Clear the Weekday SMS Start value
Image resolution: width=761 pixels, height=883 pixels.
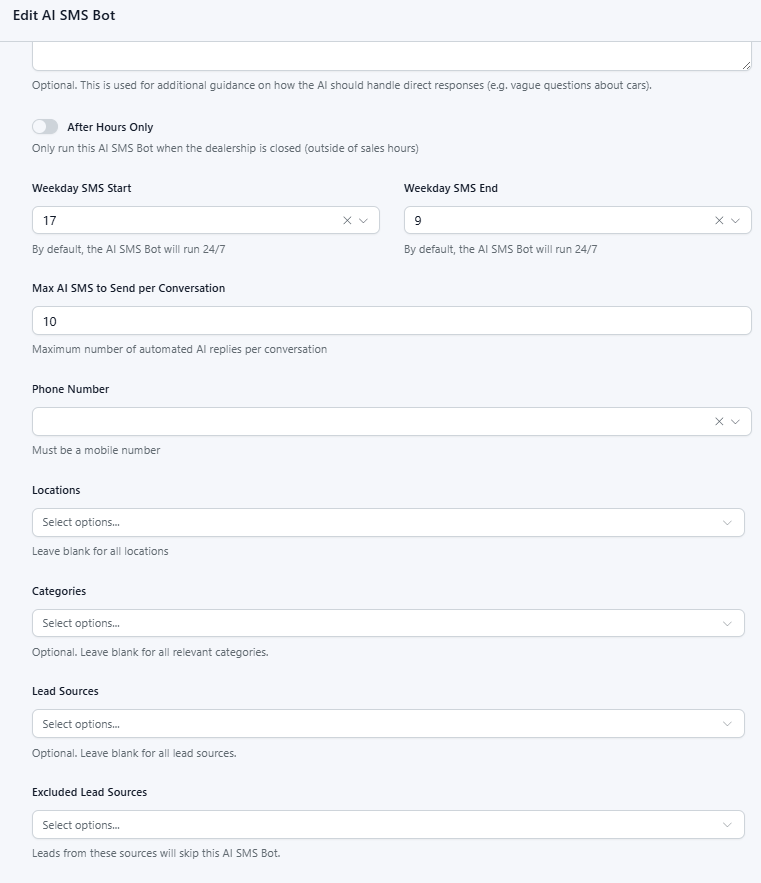click(x=347, y=221)
